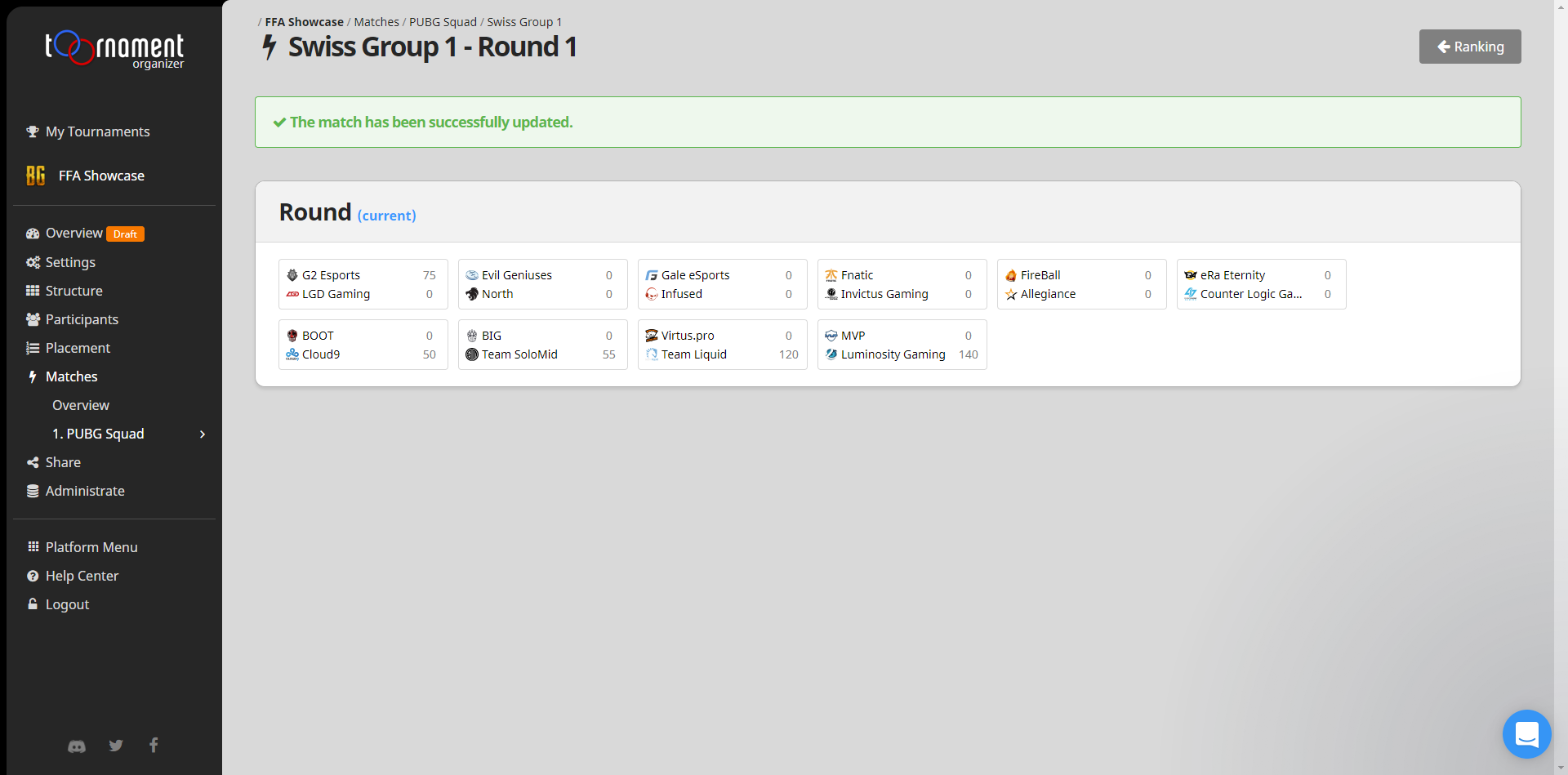1568x775 pixels.
Task: Click the Settings gears icon
Action: pos(33,262)
